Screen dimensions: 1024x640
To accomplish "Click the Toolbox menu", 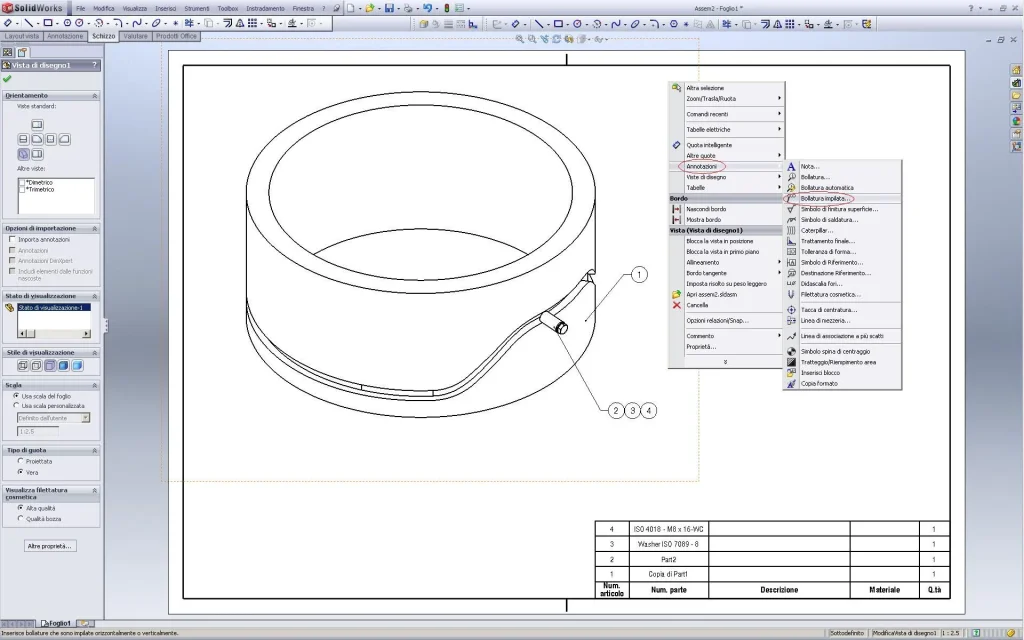I will pos(227,8).
